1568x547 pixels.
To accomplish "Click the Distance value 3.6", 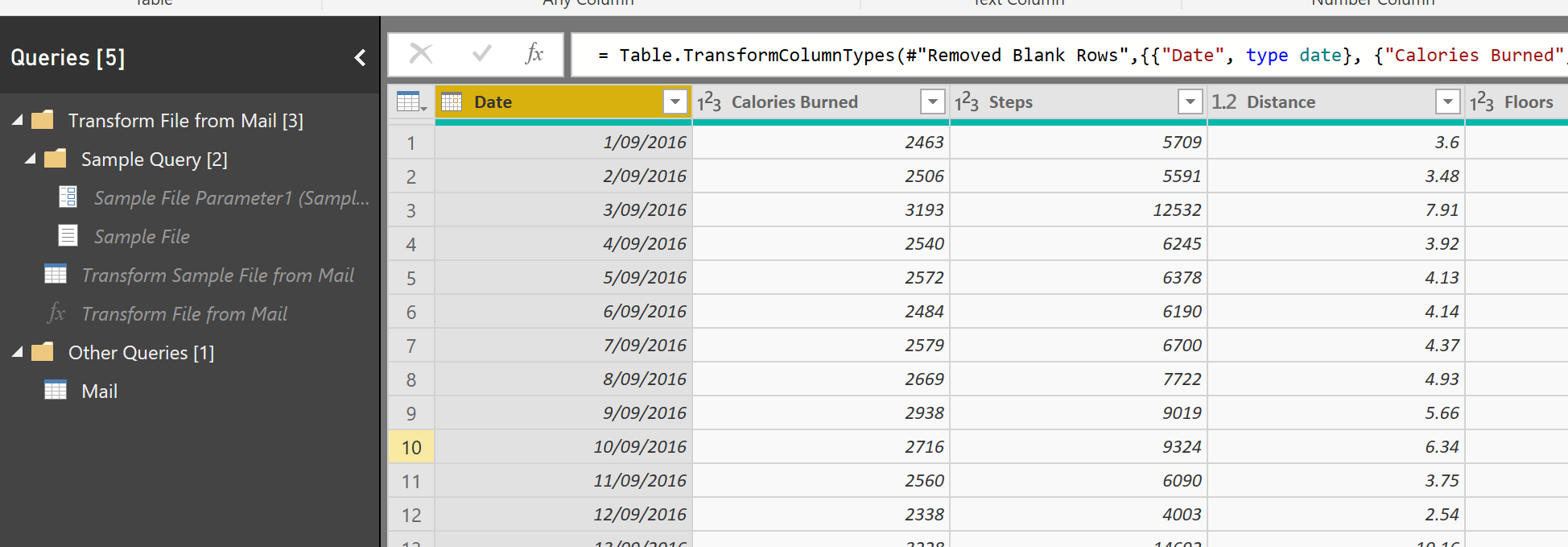I will tap(1336, 143).
